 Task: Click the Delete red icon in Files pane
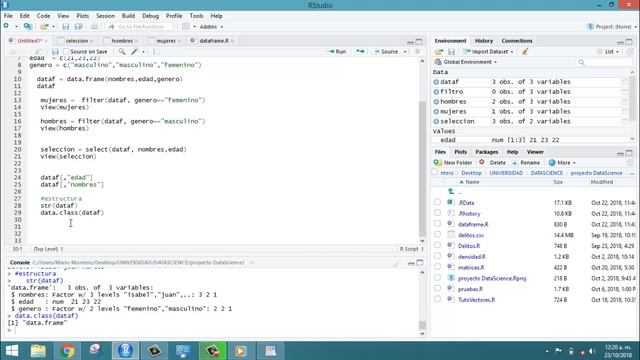[482, 162]
